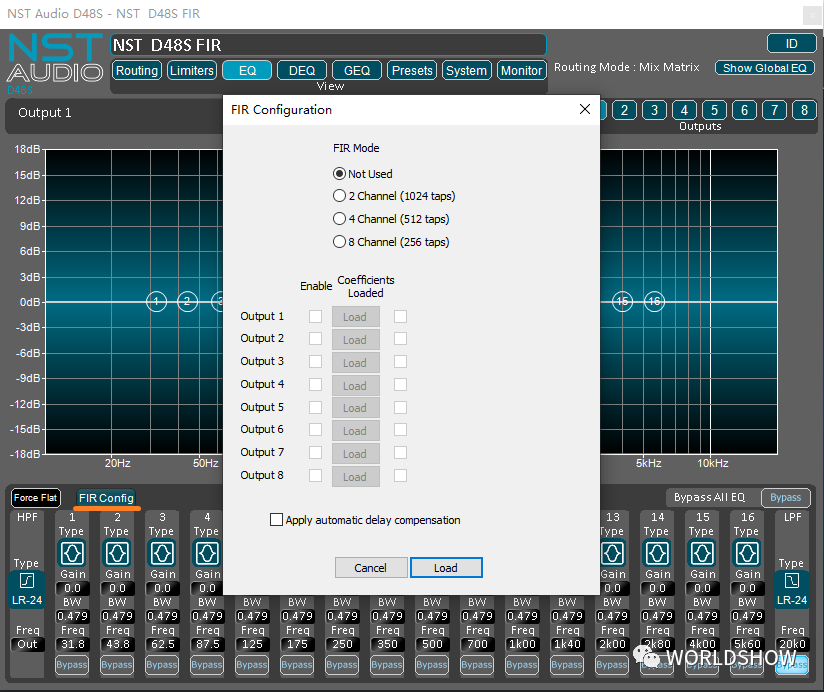Load coefficients for Output 6
Screen dimensions: 824x692
pos(356,431)
